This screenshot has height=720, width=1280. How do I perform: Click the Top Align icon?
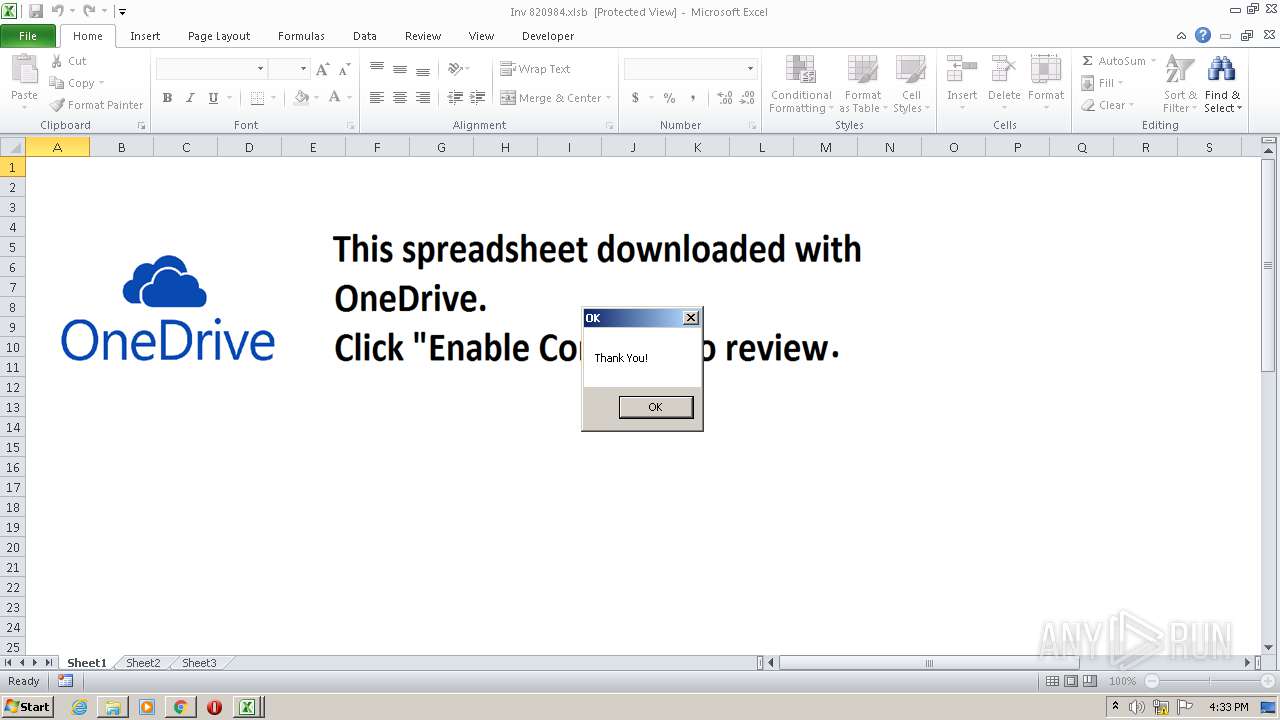[377, 69]
